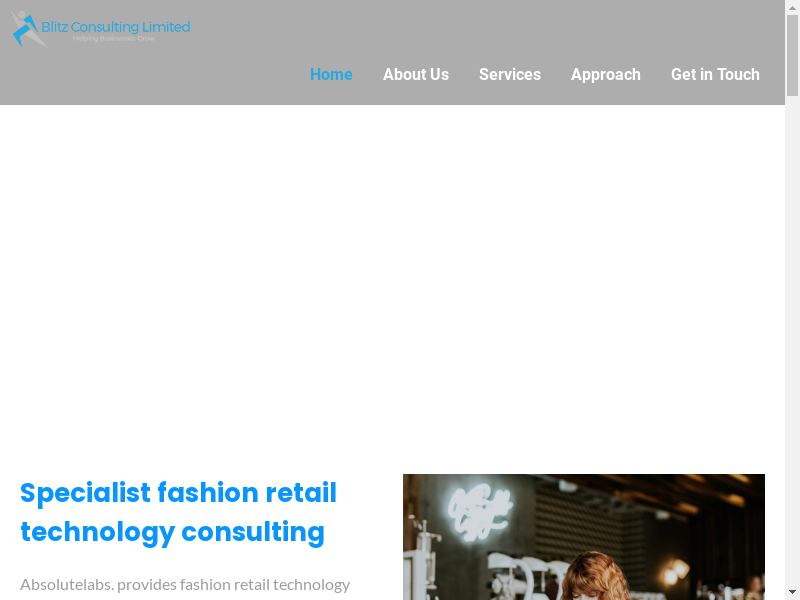Click the scrollbar down arrow
Viewport: 800px width, 600px height.
point(792,592)
